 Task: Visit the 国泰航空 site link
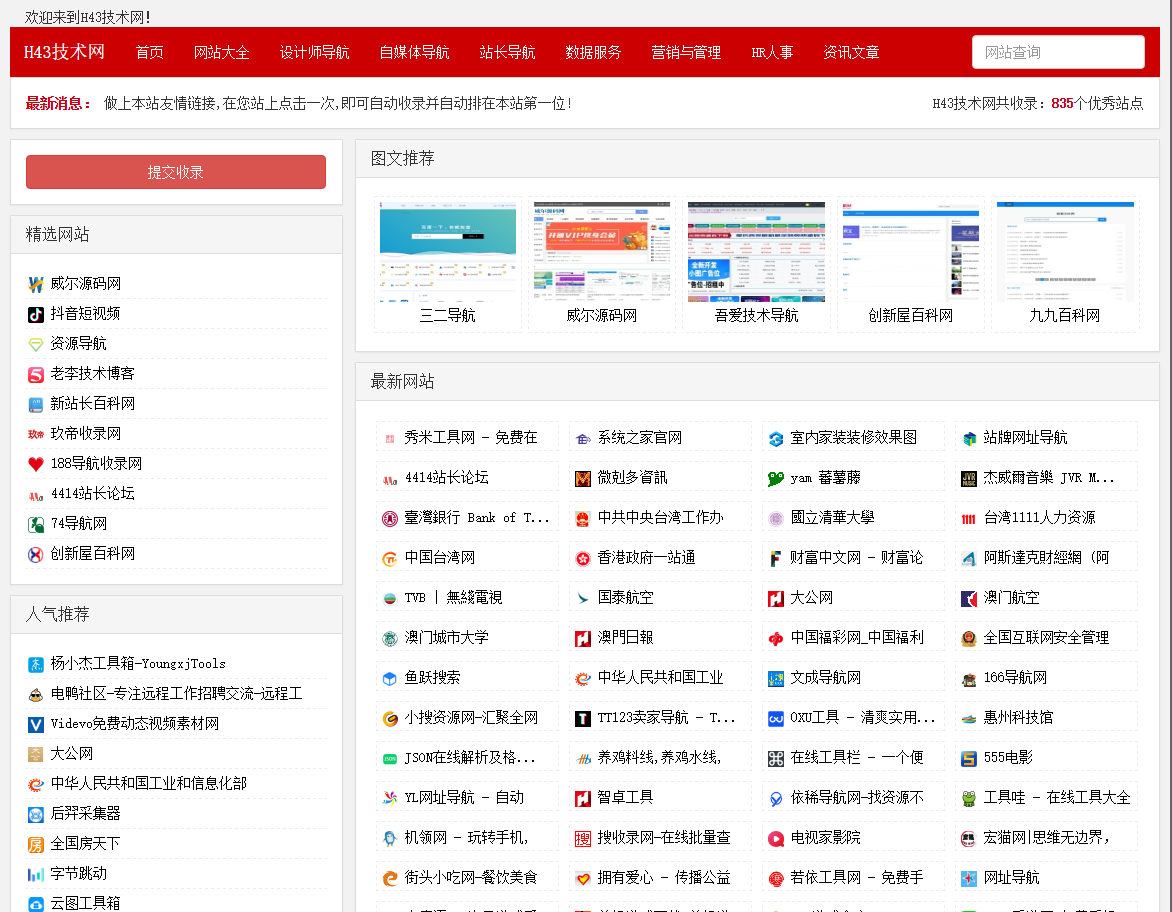pos(625,598)
